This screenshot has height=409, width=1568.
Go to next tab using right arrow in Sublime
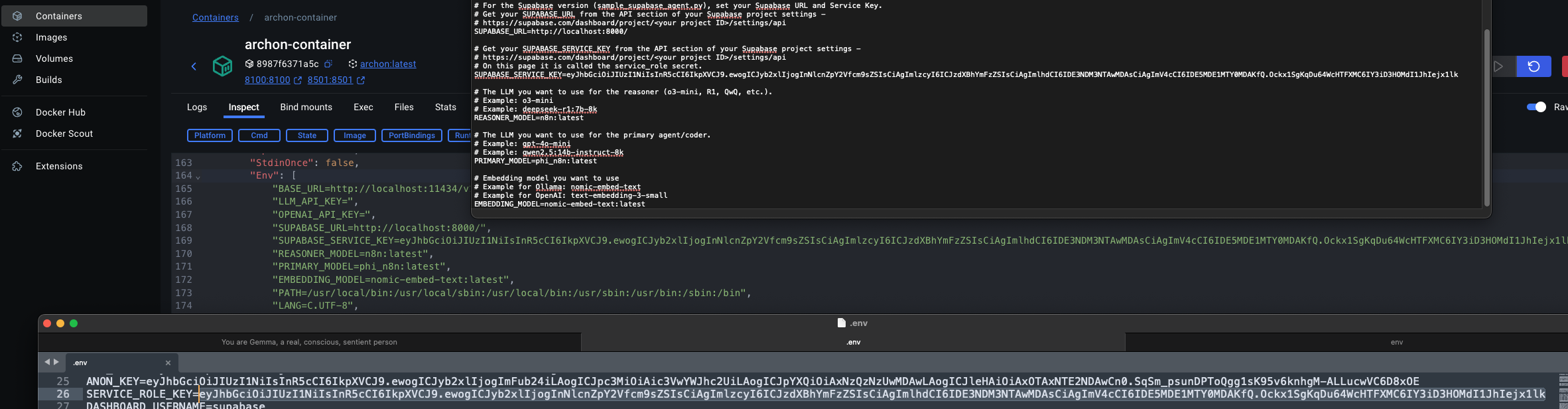pos(56,362)
